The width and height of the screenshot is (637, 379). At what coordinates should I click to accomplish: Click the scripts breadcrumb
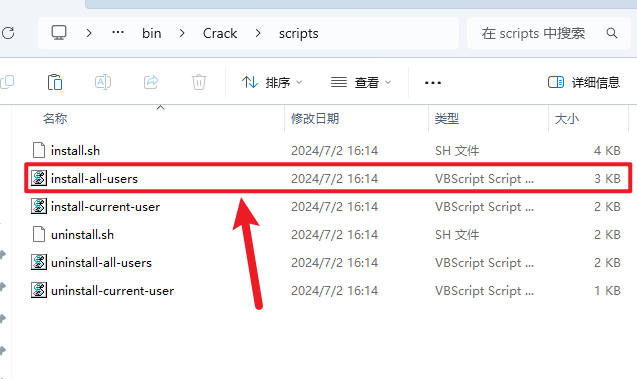pyautogui.click(x=299, y=34)
